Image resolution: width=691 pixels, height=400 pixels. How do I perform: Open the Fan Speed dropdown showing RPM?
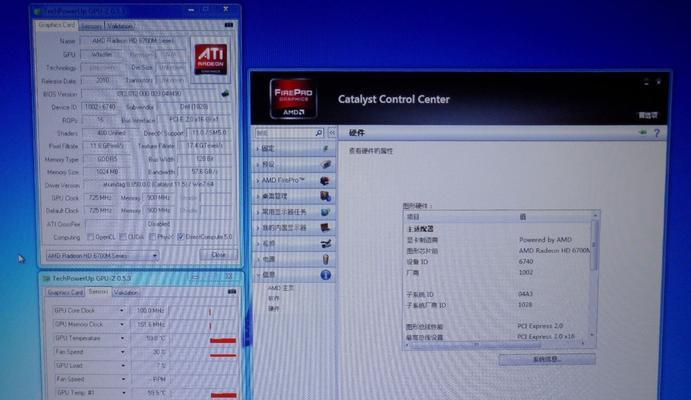click(123, 379)
